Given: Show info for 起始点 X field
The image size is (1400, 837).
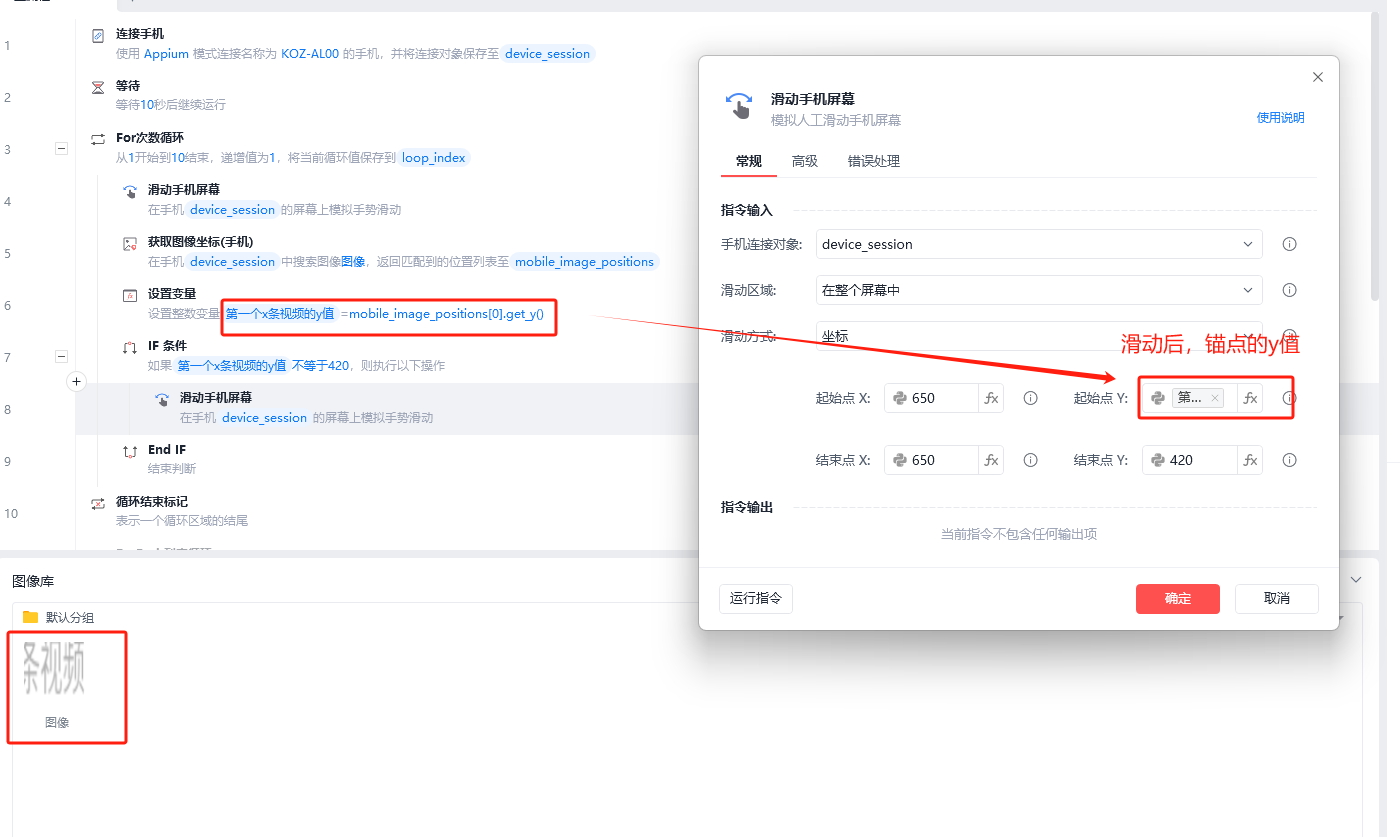Looking at the screenshot, I should click(1030, 398).
